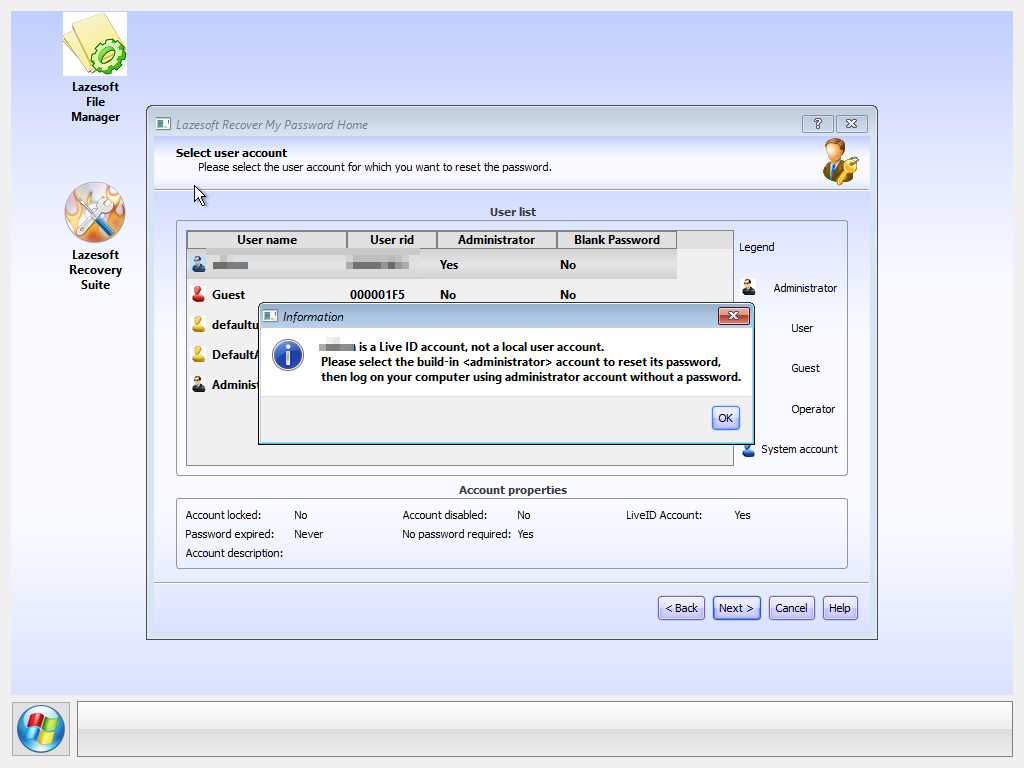1024x768 pixels.
Task: Sort by Administrator column header
Action: [x=496, y=240]
